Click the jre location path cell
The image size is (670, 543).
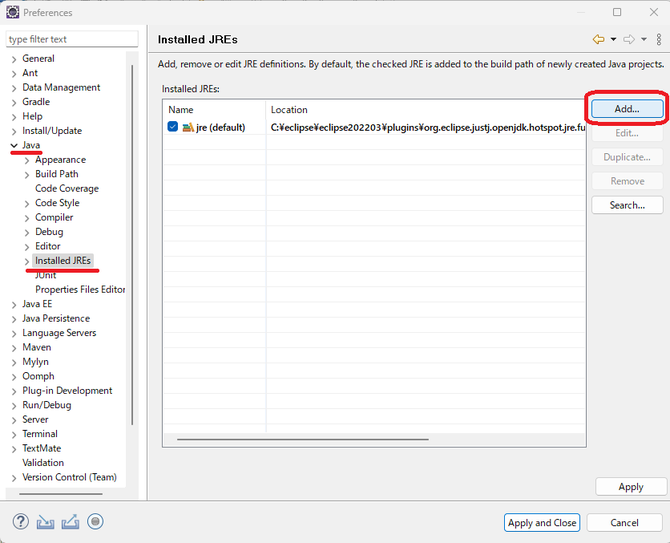[428, 127]
